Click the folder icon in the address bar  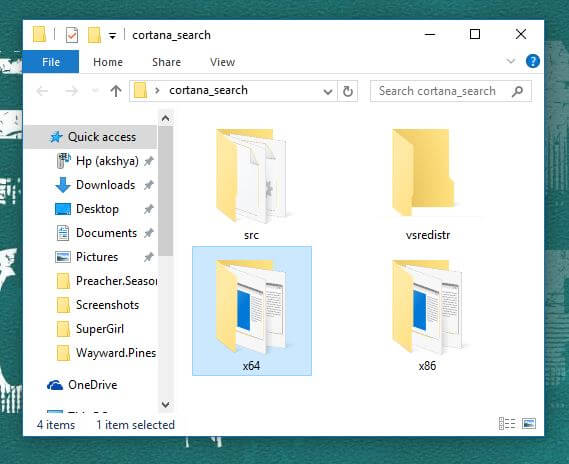point(140,90)
